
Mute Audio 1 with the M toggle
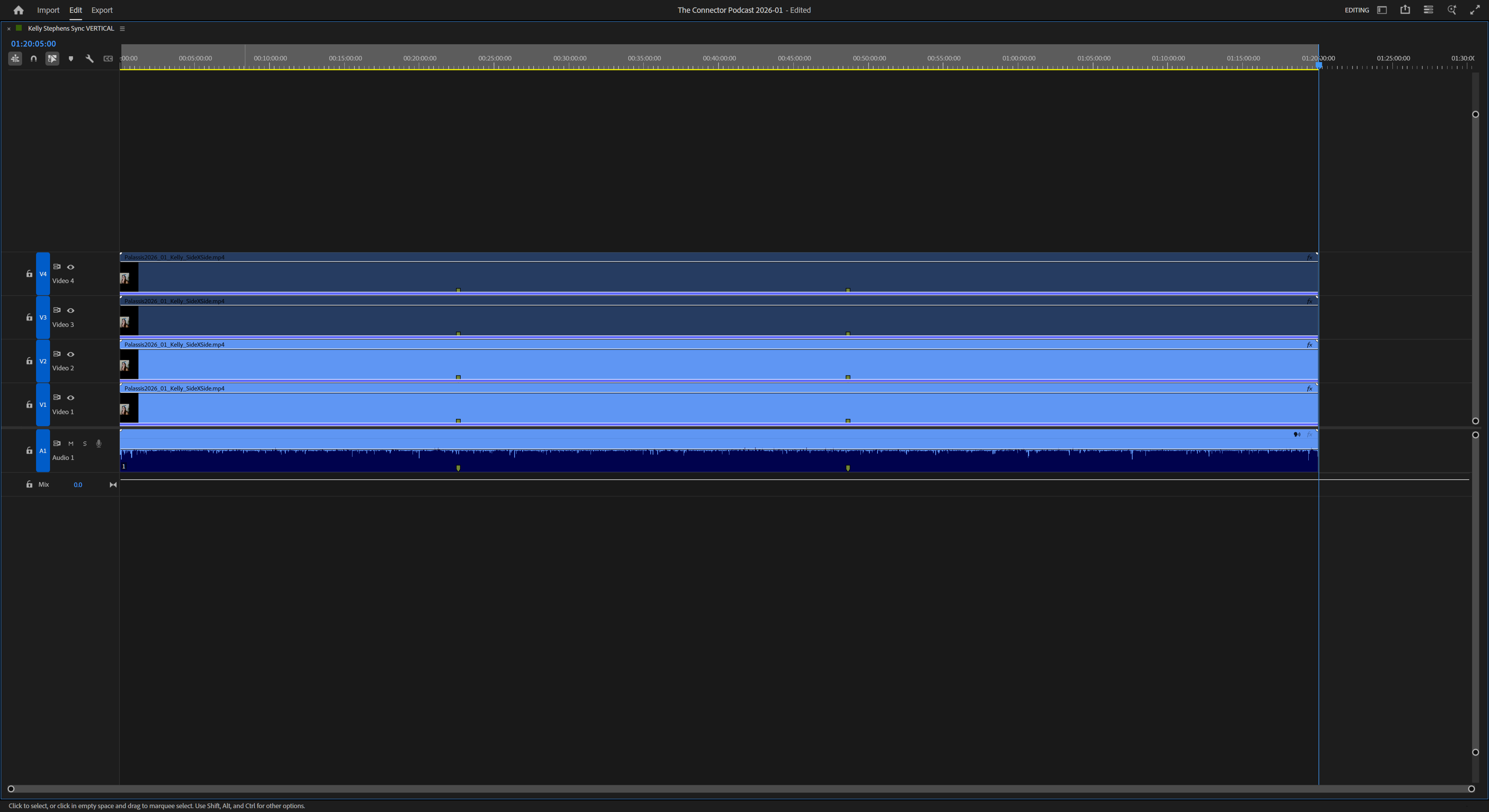pos(71,444)
